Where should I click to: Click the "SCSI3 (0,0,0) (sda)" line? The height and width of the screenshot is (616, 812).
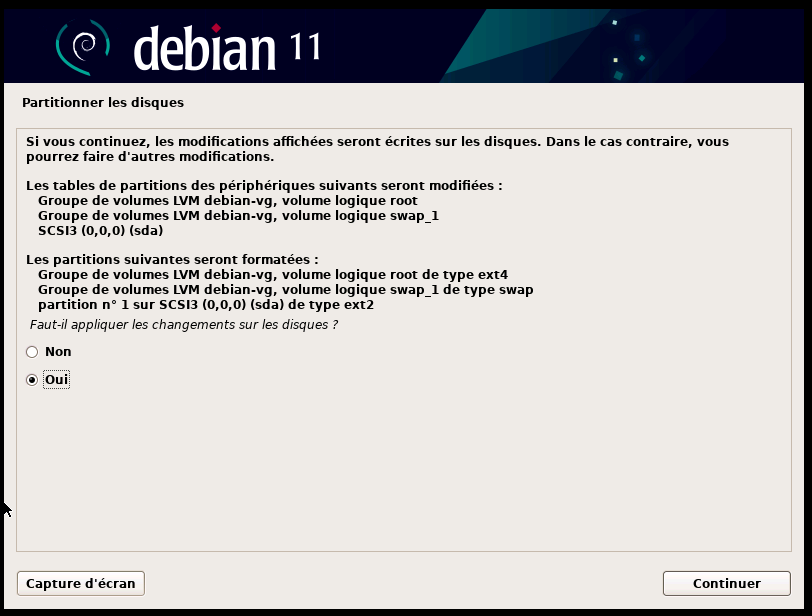coord(100,230)
